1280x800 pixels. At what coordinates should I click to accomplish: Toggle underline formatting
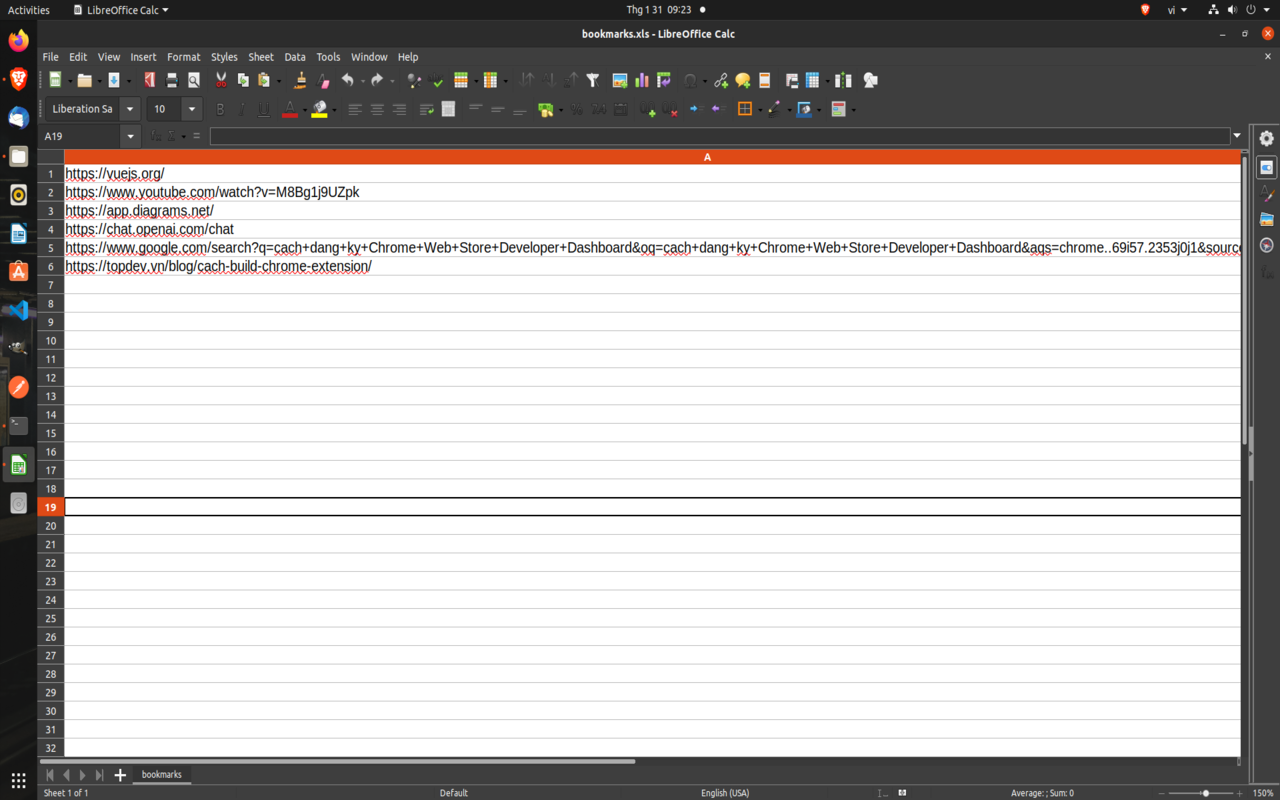coord(262,108)
